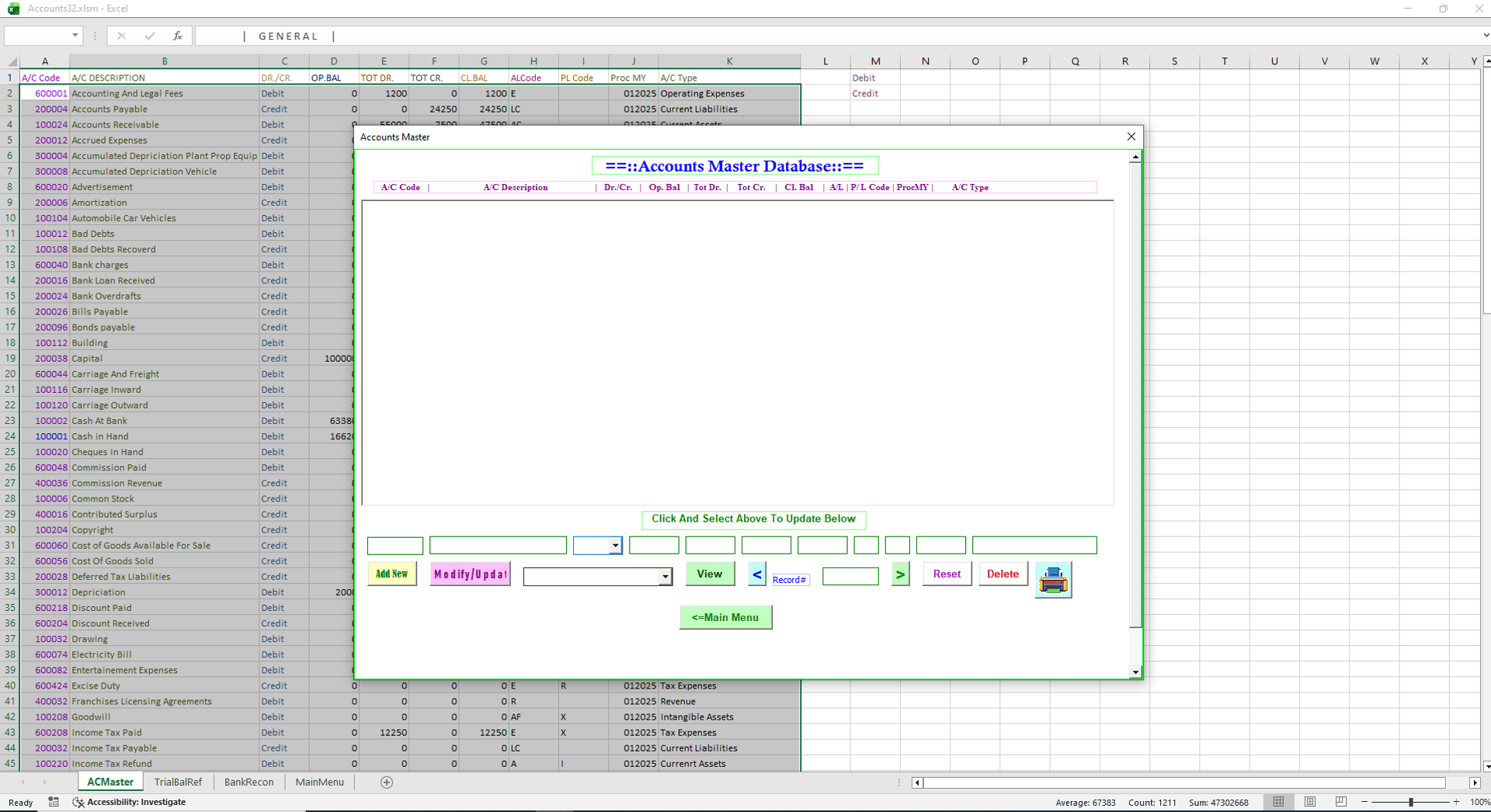Add a new worksheet with the plus icon
The image size is (1491, 812).
point(387,782)
